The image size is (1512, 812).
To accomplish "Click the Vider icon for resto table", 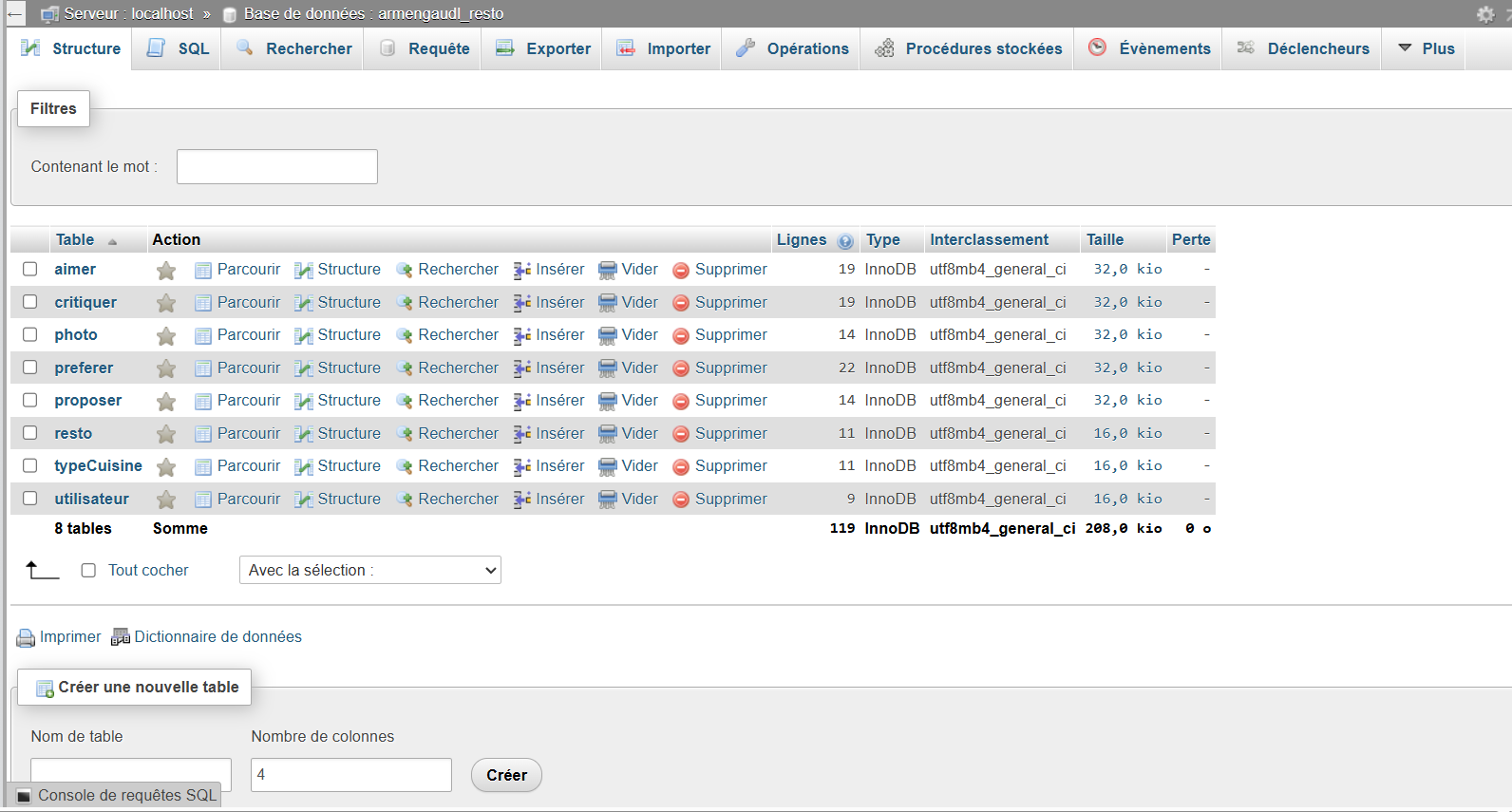I will 608,434.
